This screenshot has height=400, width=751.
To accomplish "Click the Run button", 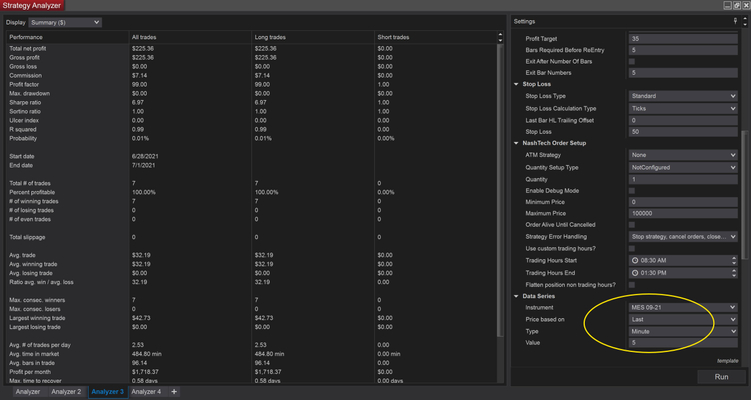I will (x=720, y=377).
